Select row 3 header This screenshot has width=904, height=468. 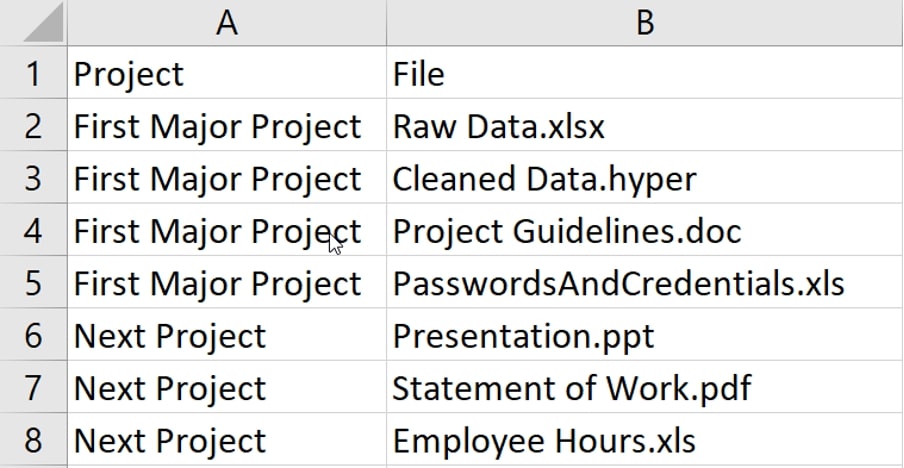(33, 177)
